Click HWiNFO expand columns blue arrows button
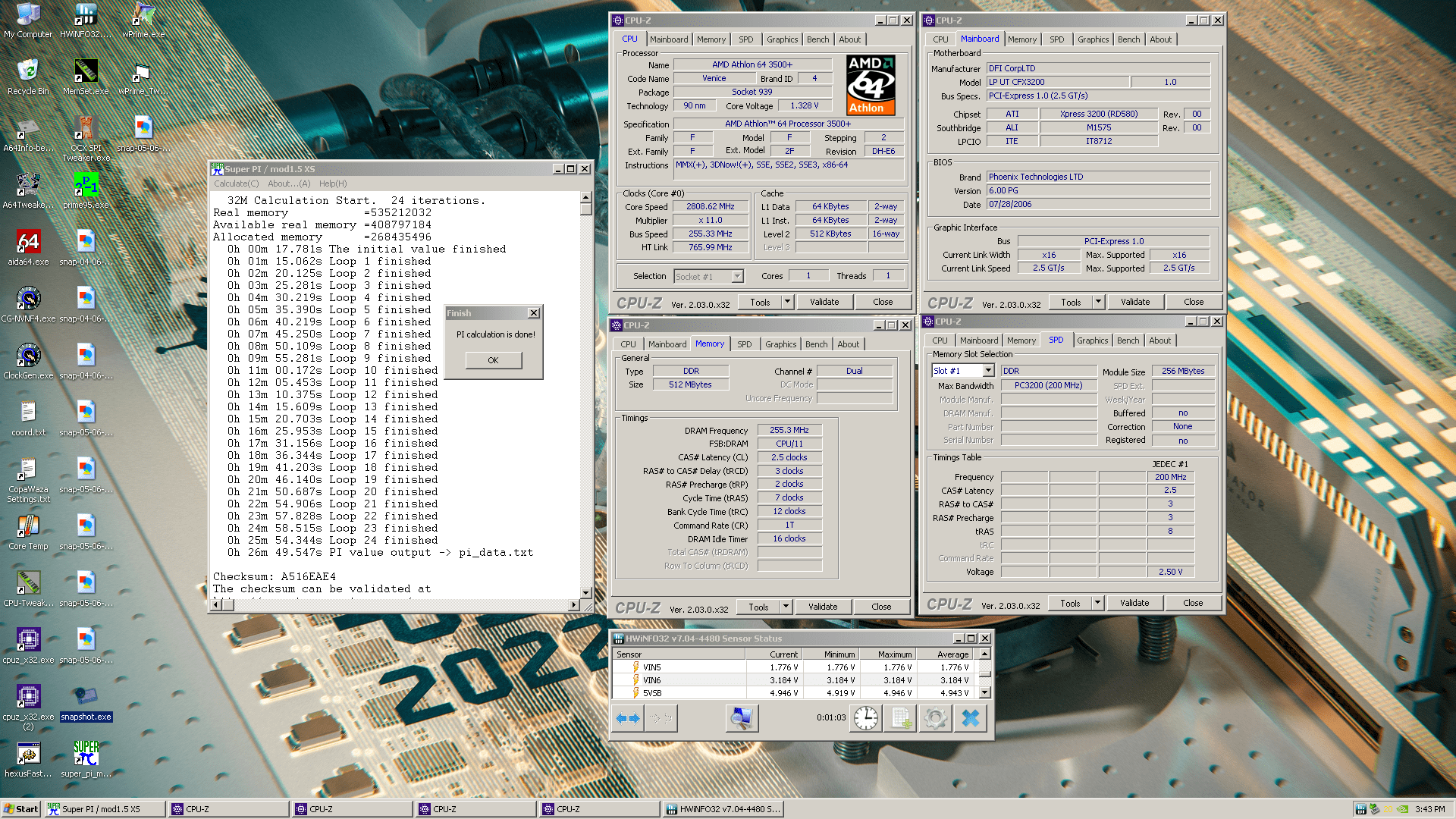The image size is (1456, 819). click(628, 718)
